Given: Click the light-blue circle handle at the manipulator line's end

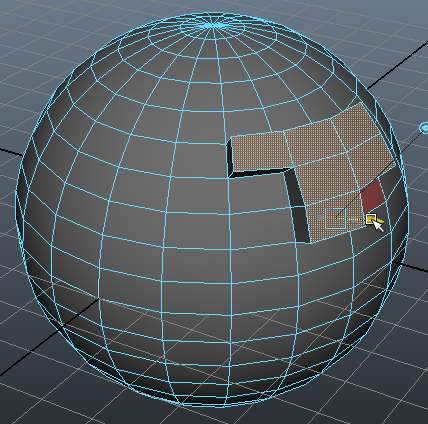Looking at the screenshot, I should click(425, 128).
